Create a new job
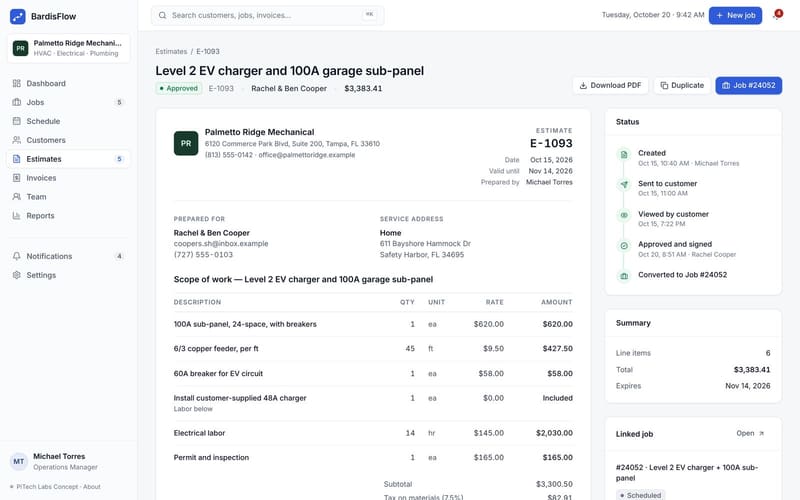Screen dimensions: 800x500 click(735, 15)
